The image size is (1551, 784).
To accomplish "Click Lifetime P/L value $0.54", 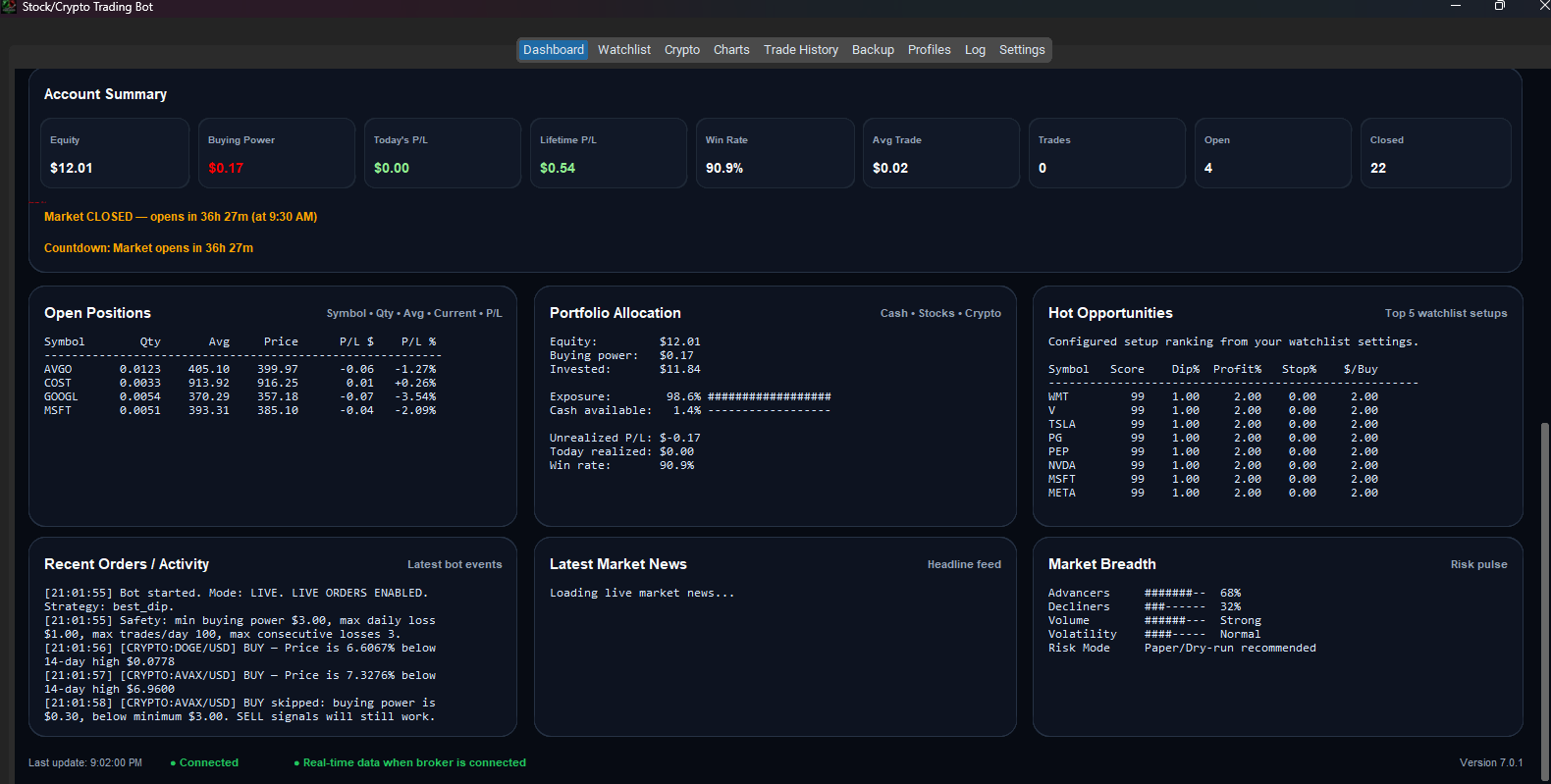I will [558, 168].
